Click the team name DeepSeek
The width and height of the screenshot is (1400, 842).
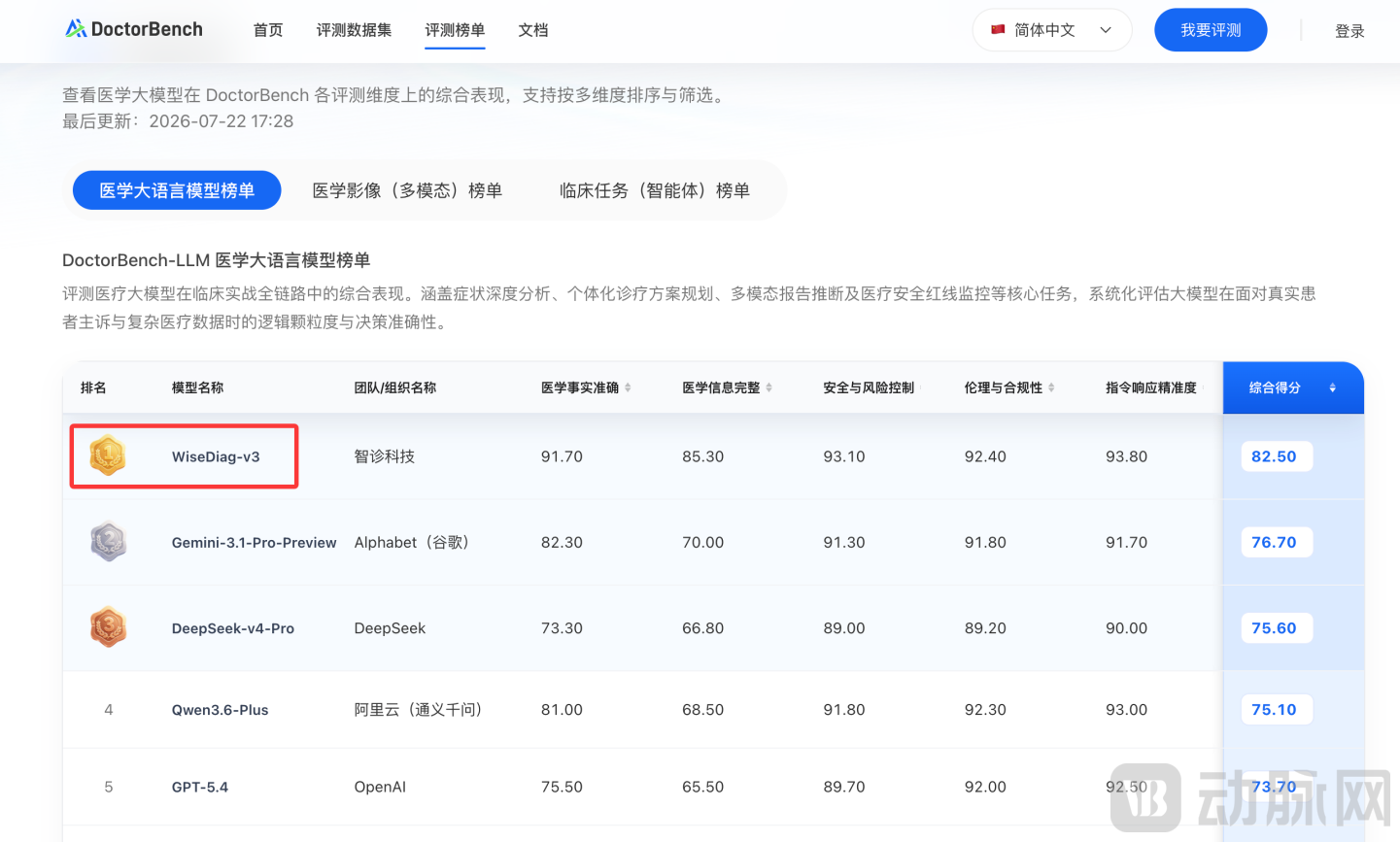[x=390, y=628]
